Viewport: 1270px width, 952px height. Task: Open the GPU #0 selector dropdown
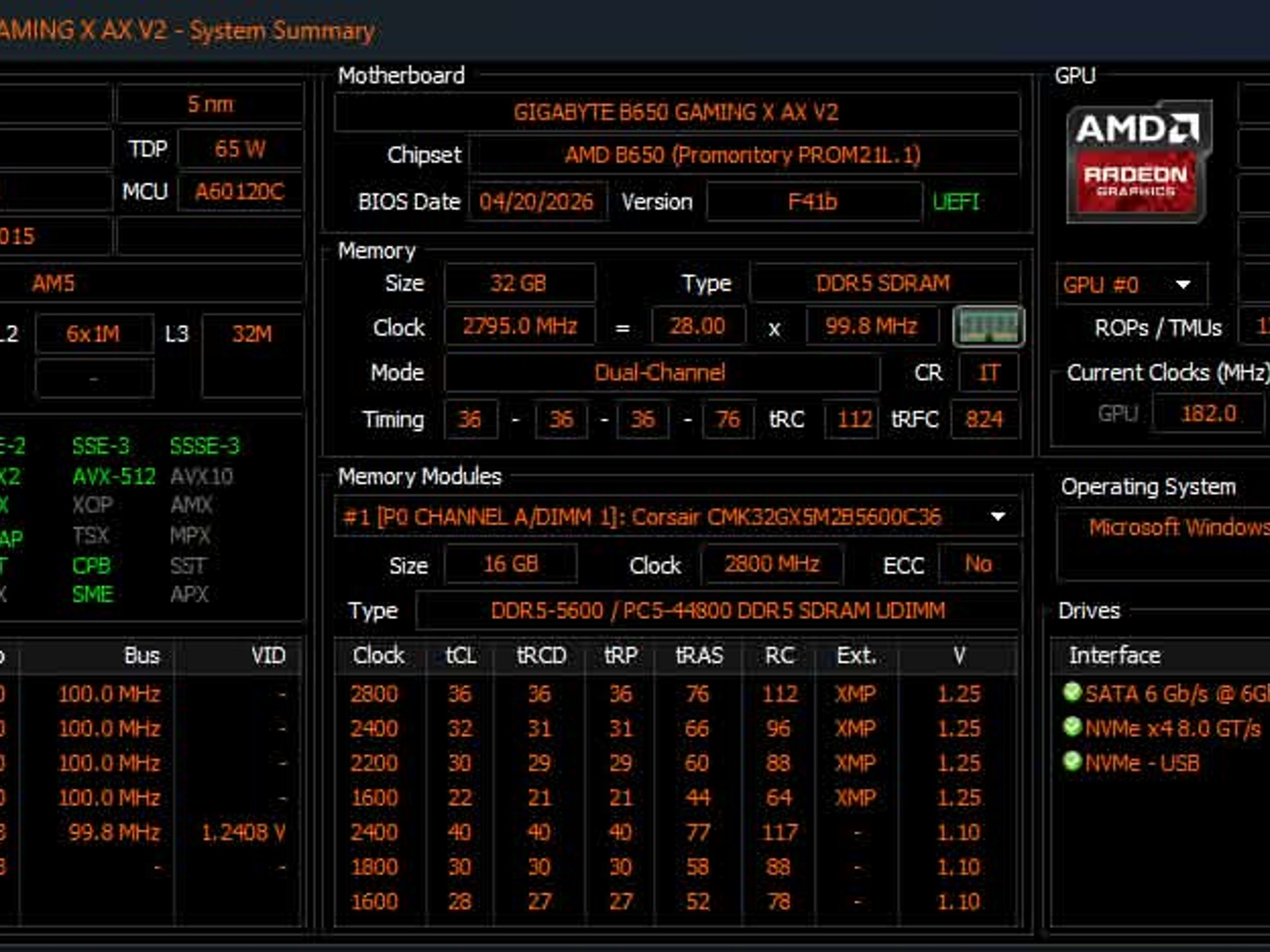(1132, 285)
